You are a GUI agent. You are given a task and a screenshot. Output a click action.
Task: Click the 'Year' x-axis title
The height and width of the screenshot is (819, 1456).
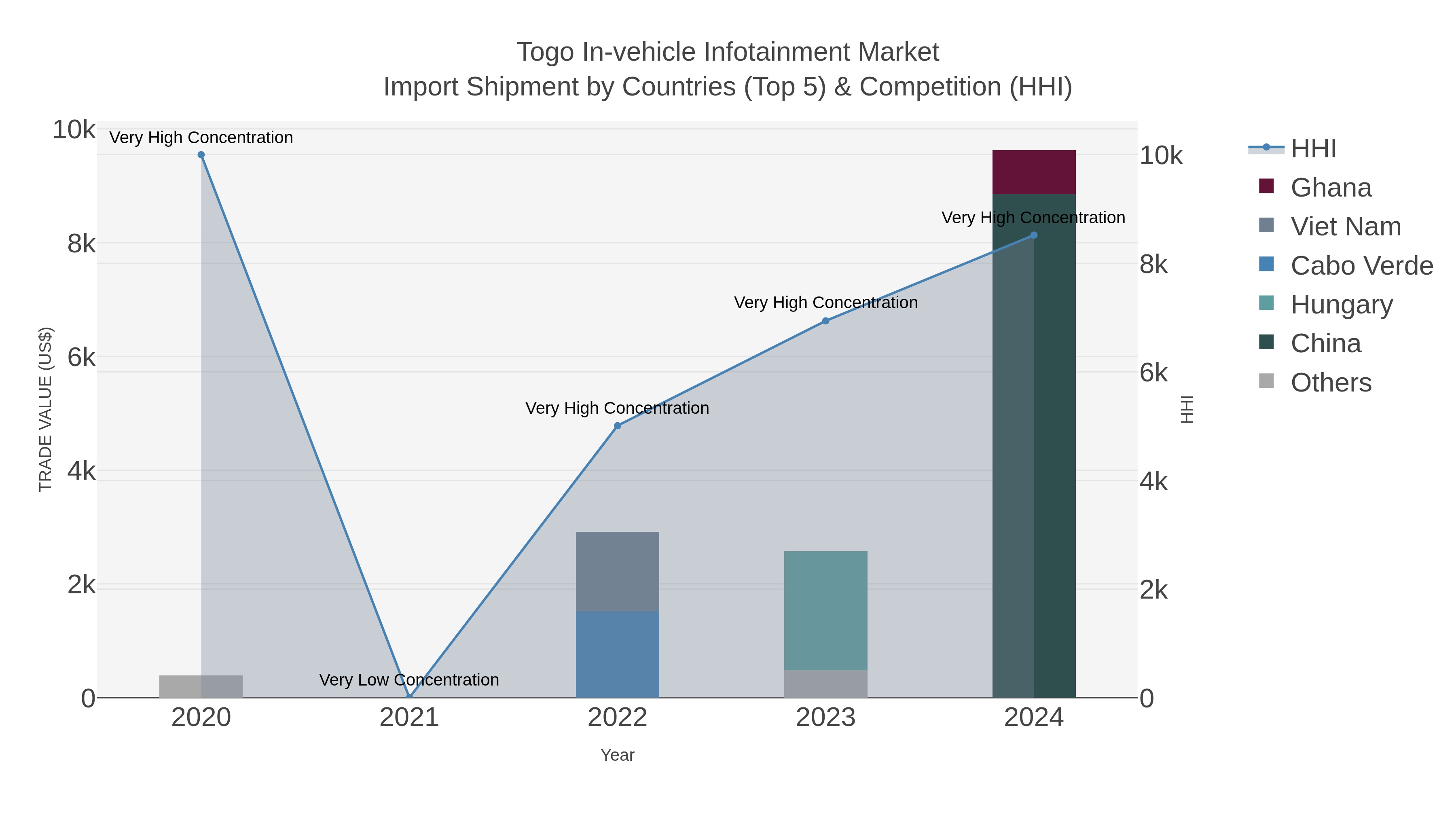point(617,755)
